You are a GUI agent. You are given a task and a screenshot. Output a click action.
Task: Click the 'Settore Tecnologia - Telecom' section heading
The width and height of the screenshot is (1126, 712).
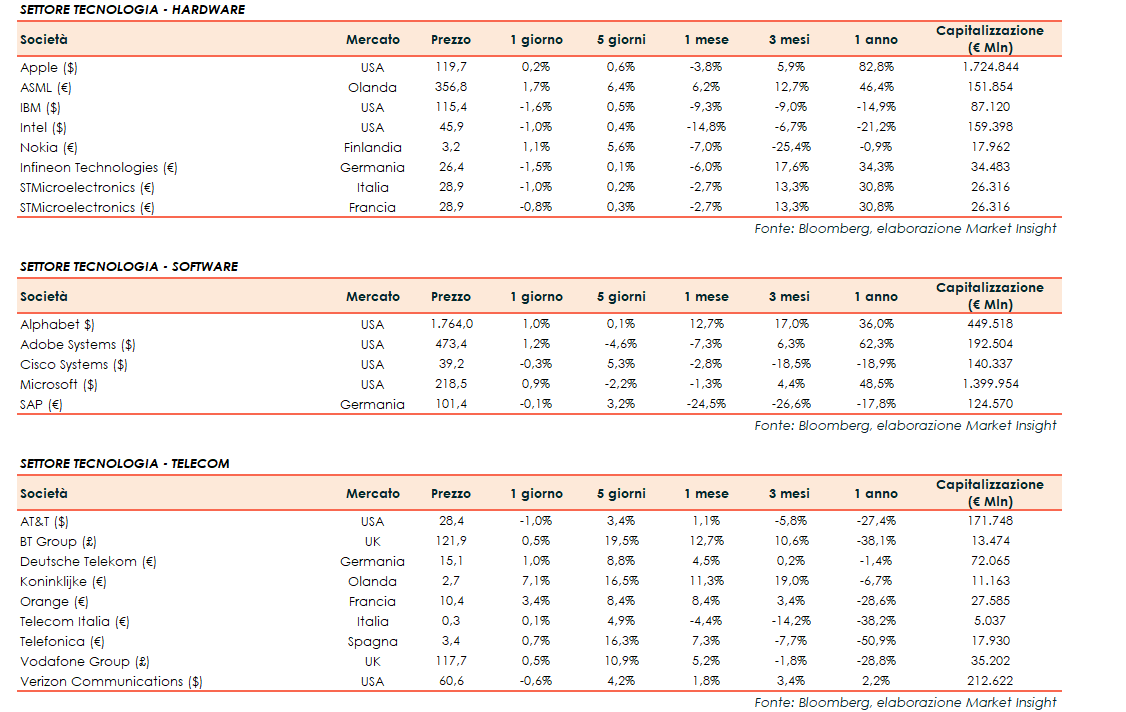point(125,464)
